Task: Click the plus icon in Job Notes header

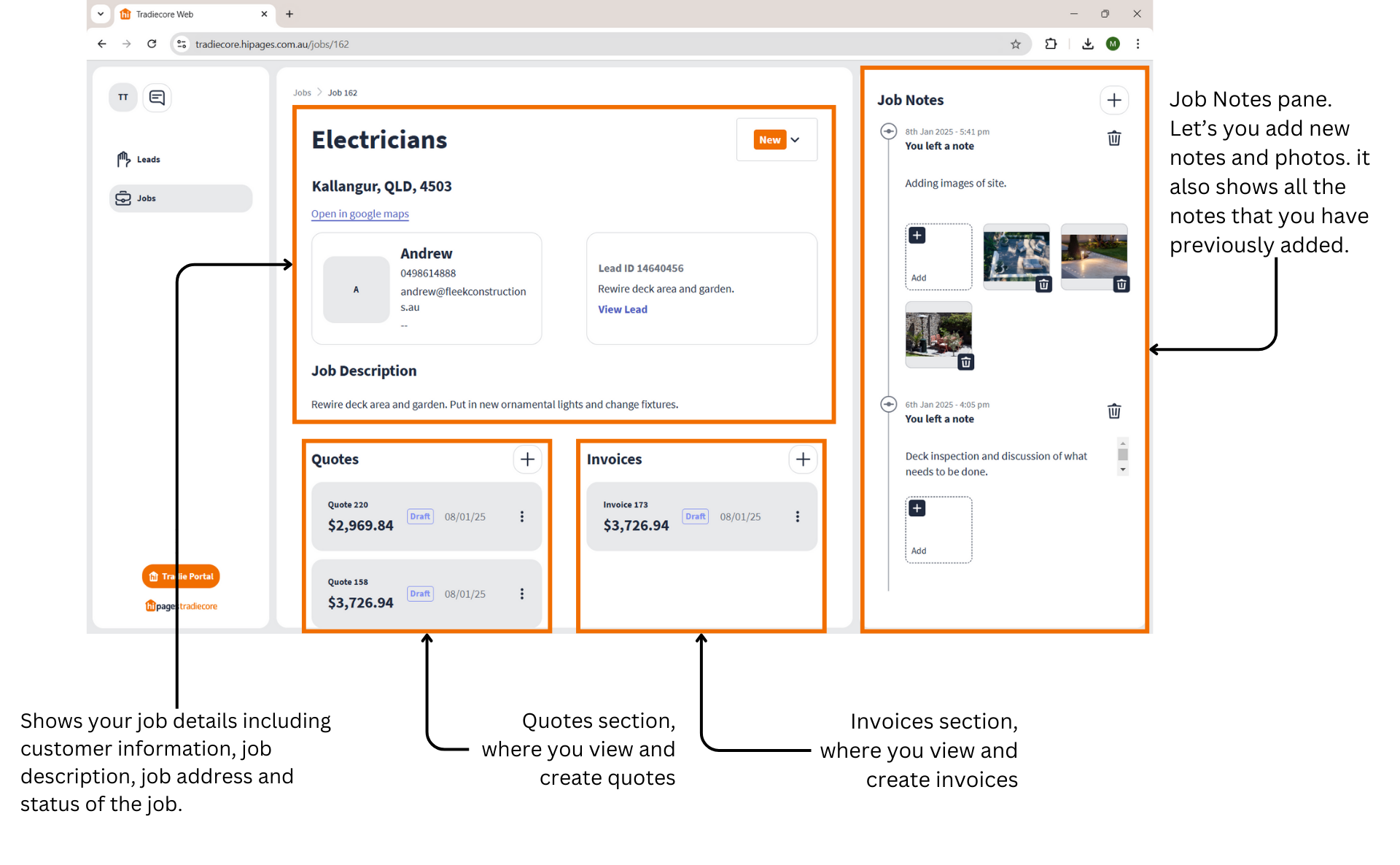Action: coord(1113,100)
